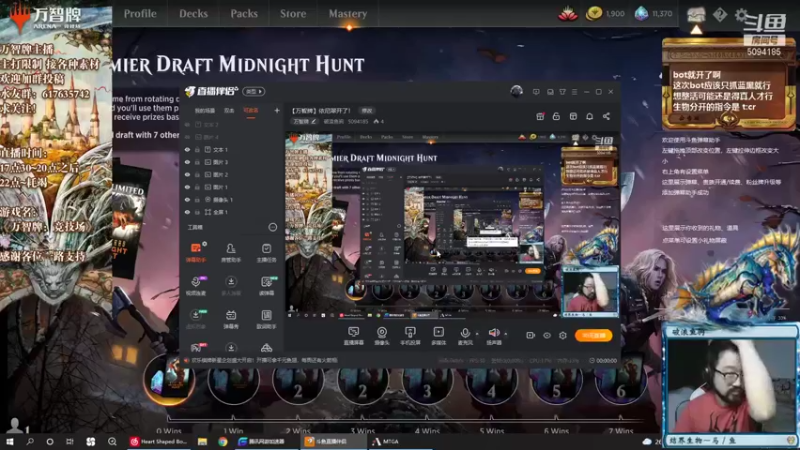Open the Mastery tab in MTG Arena
Viewport: 800px width, 450px height.
(x=348, y=14)
